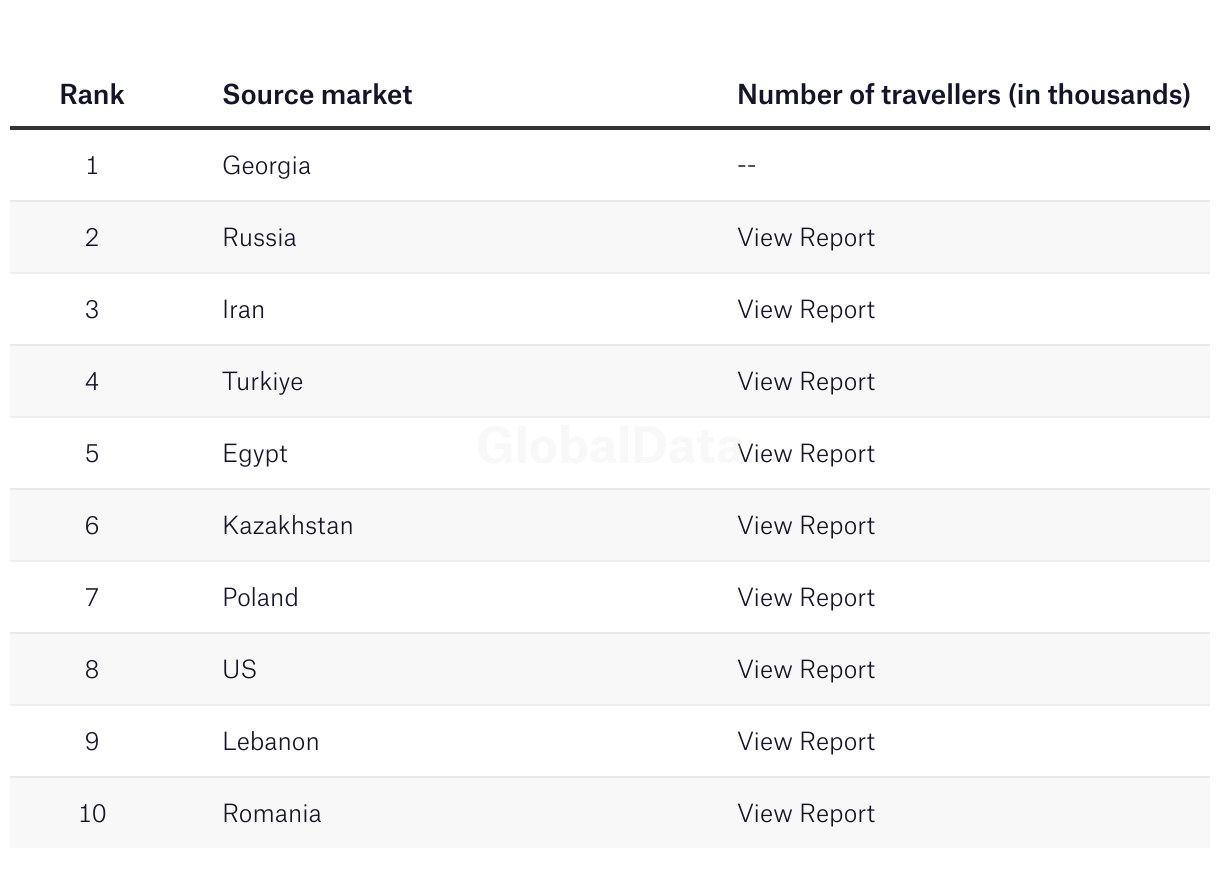Image resolution: width=1220 pixels, height=890 pixels.
Task: Click the Source market column header
Action: [317, 94]
